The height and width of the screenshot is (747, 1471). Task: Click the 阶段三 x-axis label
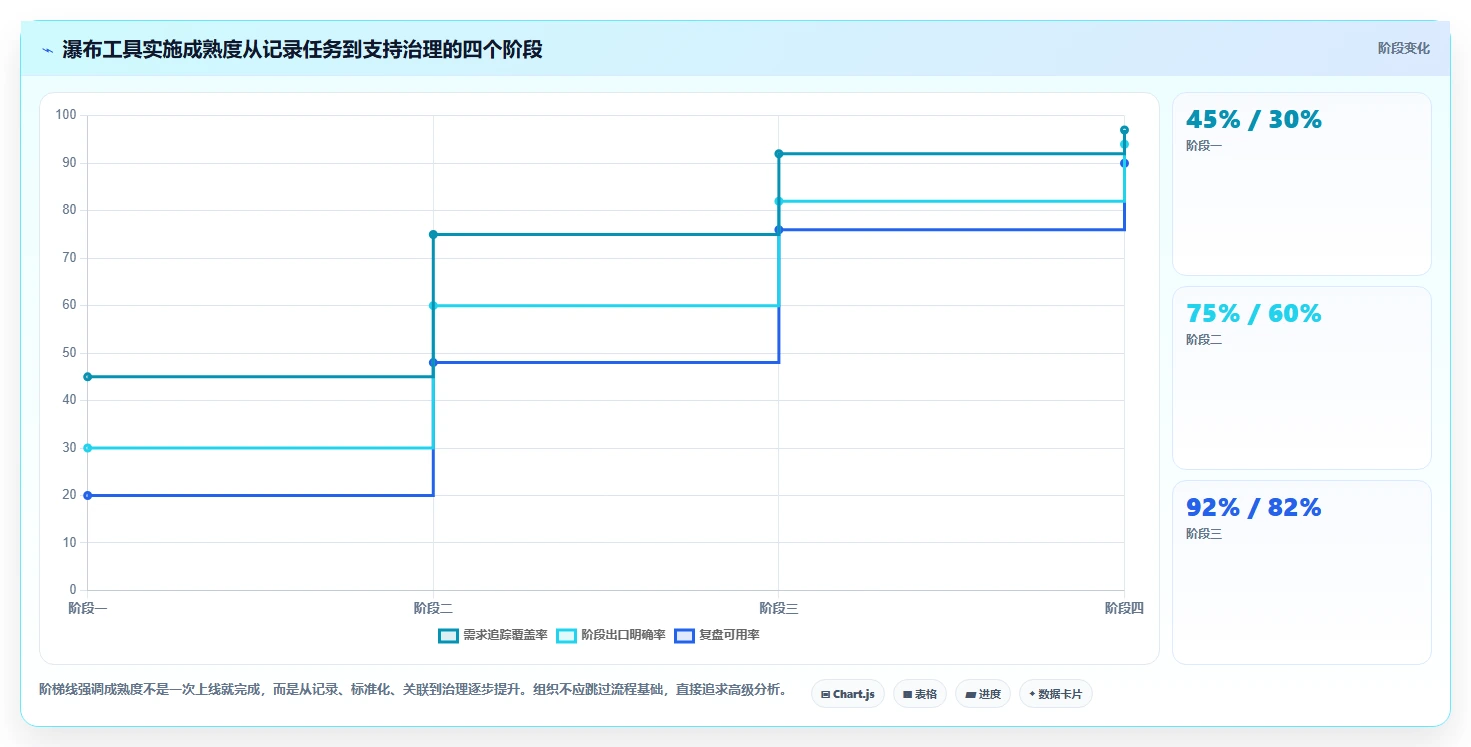(x=779, y=608)
